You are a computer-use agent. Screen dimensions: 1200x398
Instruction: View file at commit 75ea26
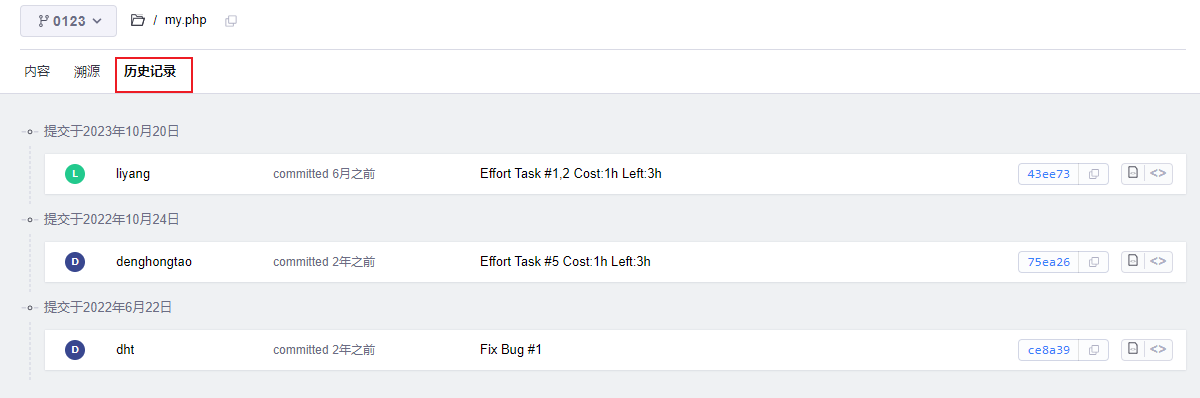[x=1133, y=261]
